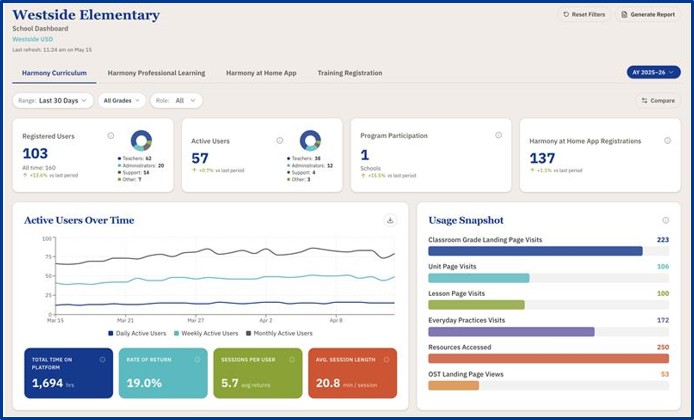
Task: Click the Westside Elementary title
Action: (86, 15)
